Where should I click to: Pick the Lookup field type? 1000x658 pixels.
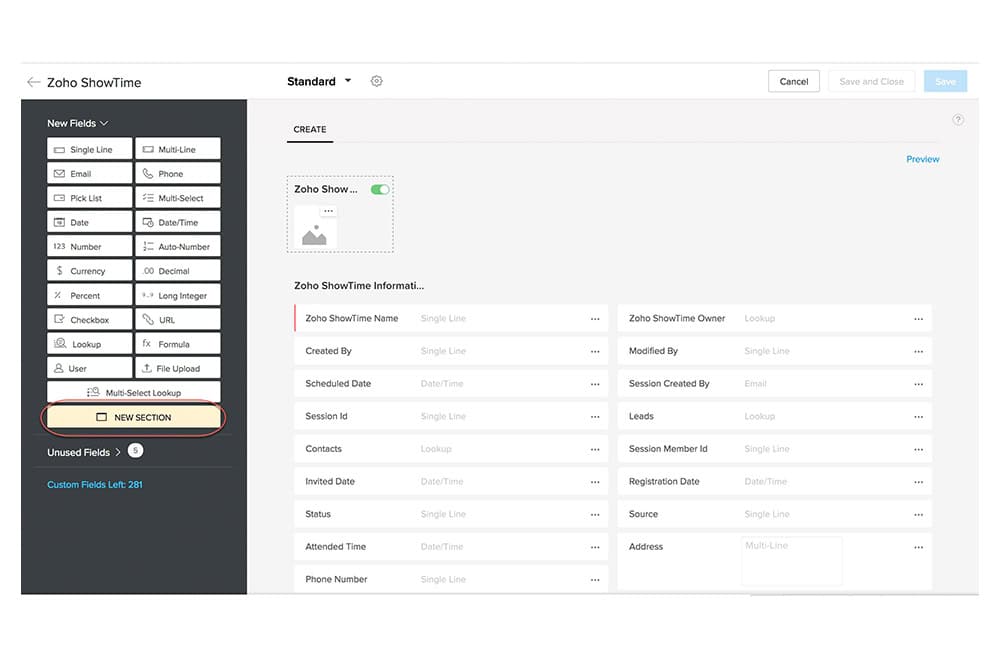point(89,344)
